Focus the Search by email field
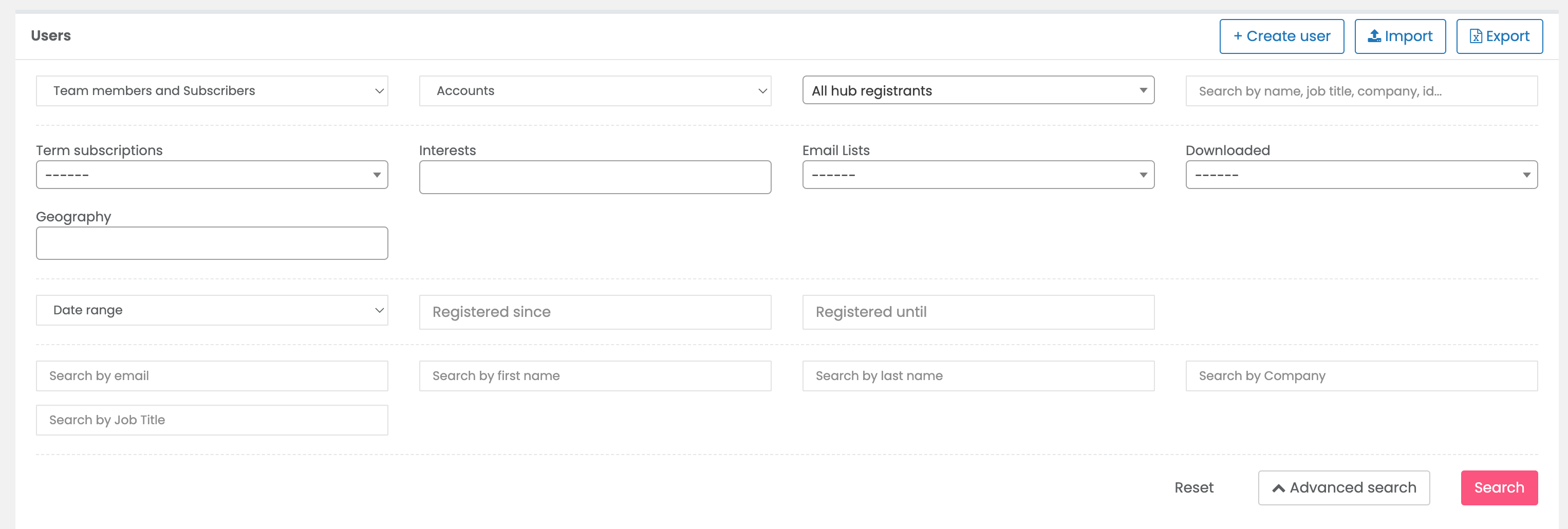 click(212, 376)
